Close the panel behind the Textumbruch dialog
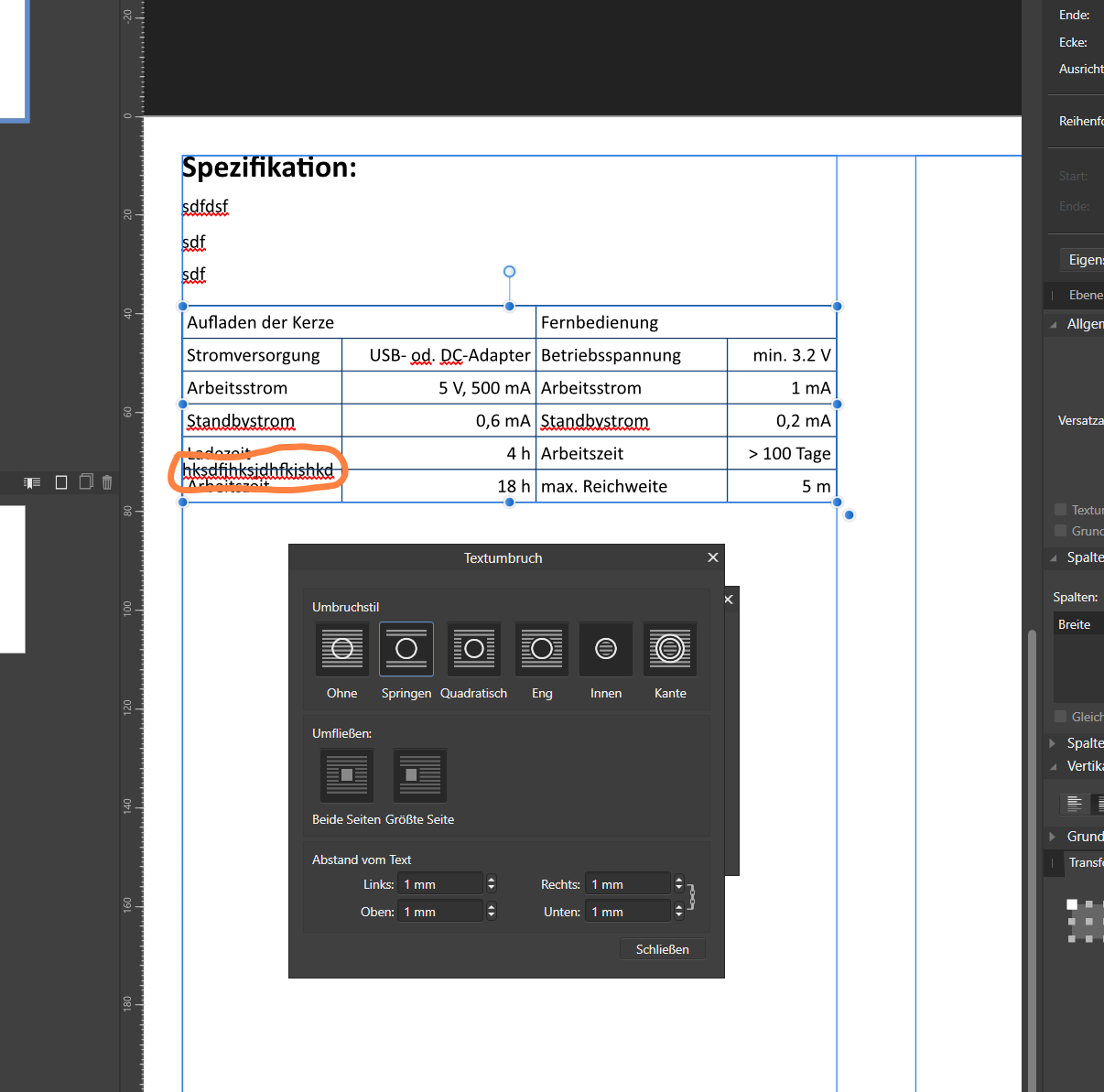The height and width of the screenshot is (1092, 1104). pos(729,600)
